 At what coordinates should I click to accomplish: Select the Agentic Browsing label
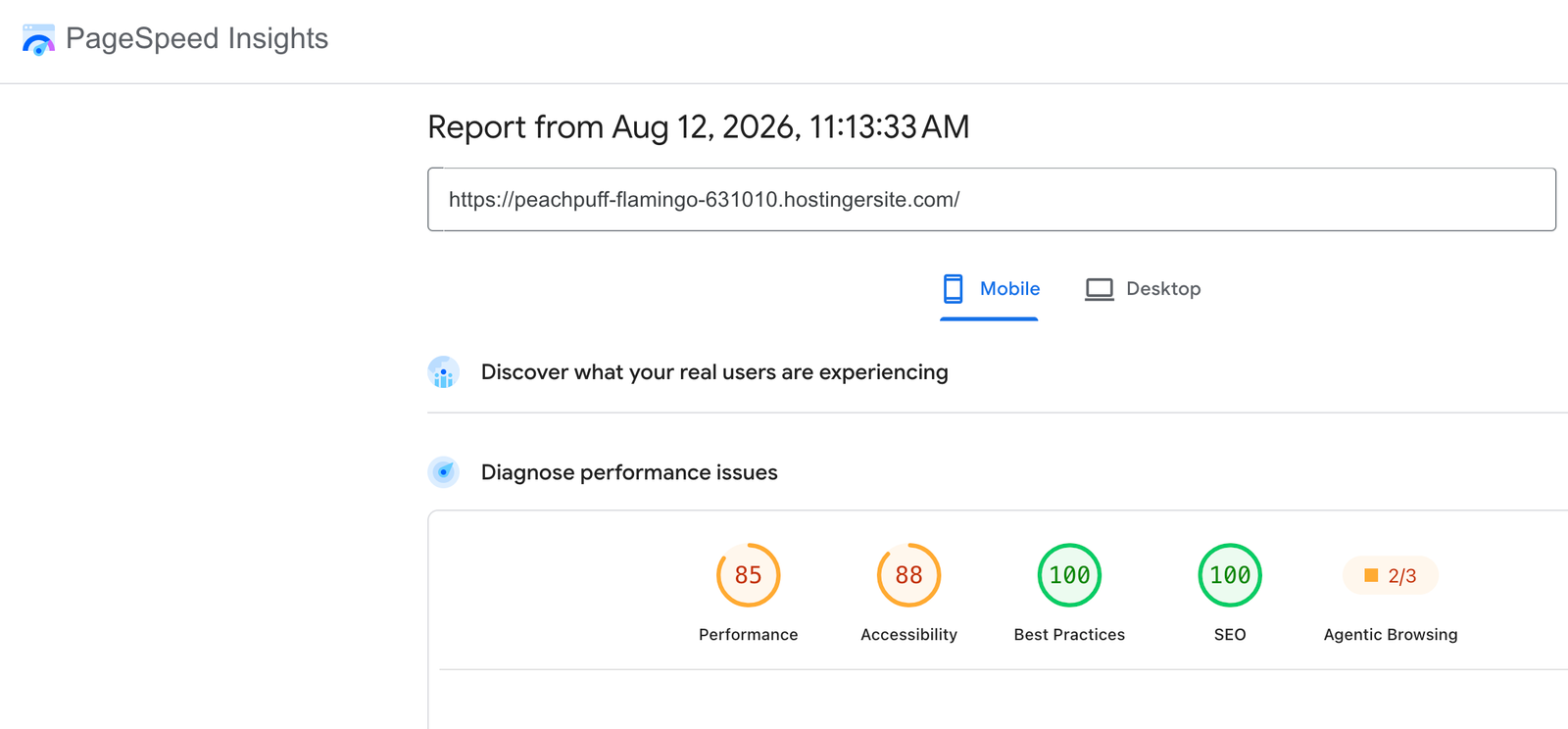(x=1391, y=635)
